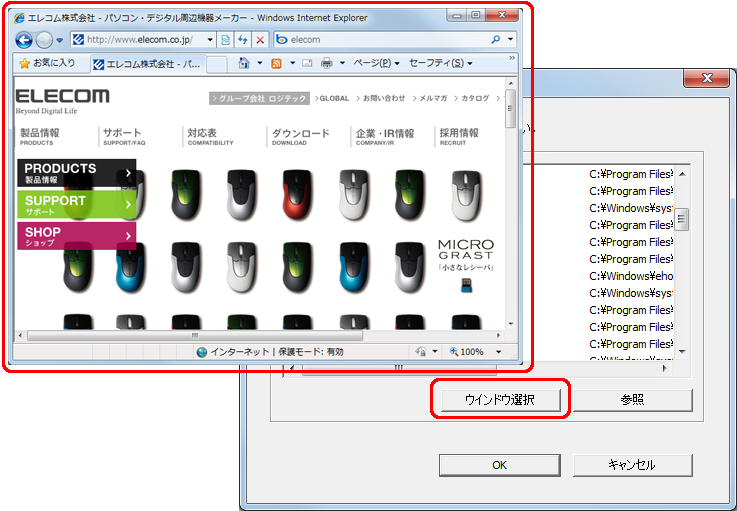This screenshot has width=737, height=511.
Task: Click キャンセル in the dialog
Action: point(632,465)
